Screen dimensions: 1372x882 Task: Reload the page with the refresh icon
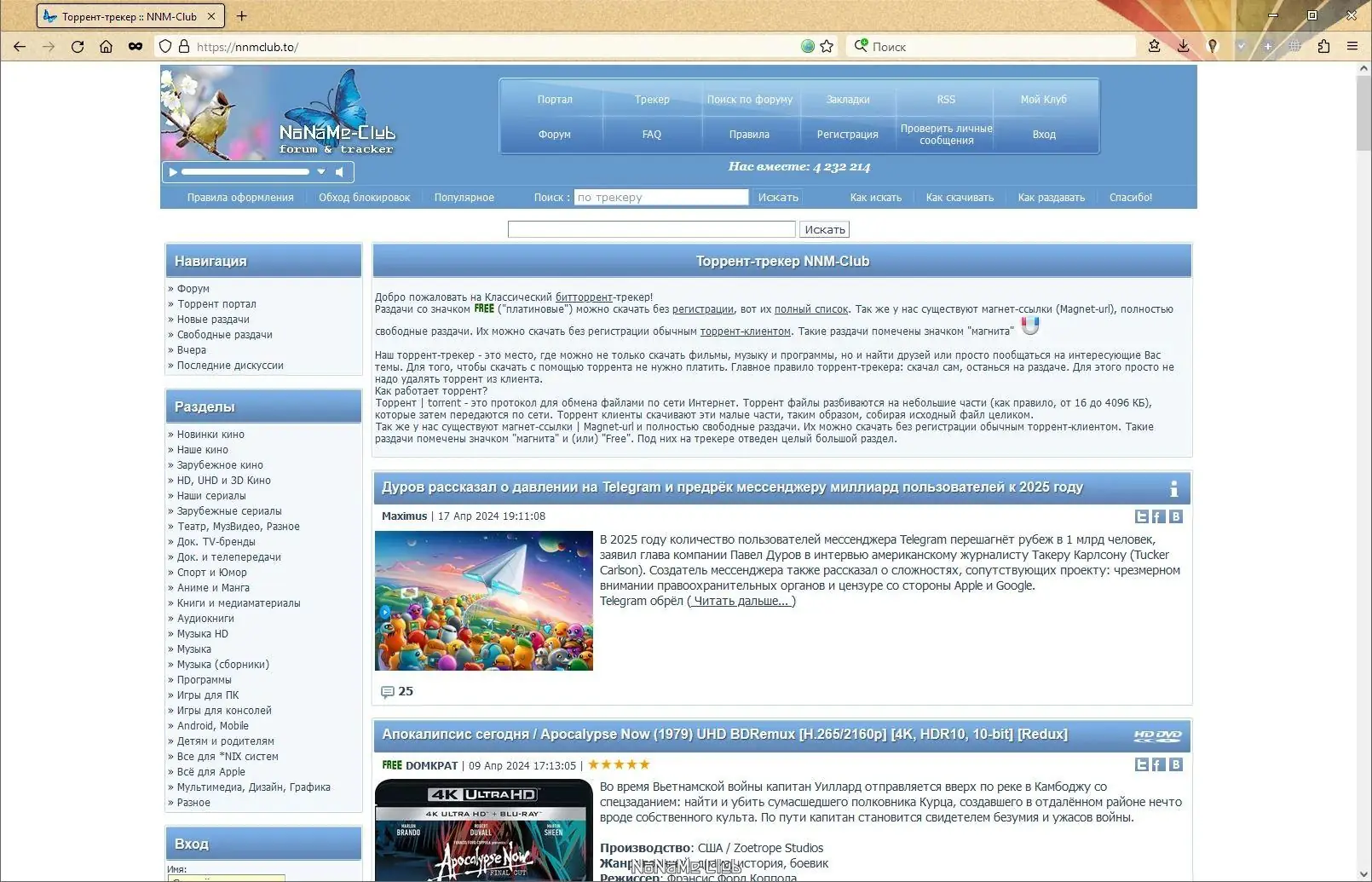pos(78,47)
